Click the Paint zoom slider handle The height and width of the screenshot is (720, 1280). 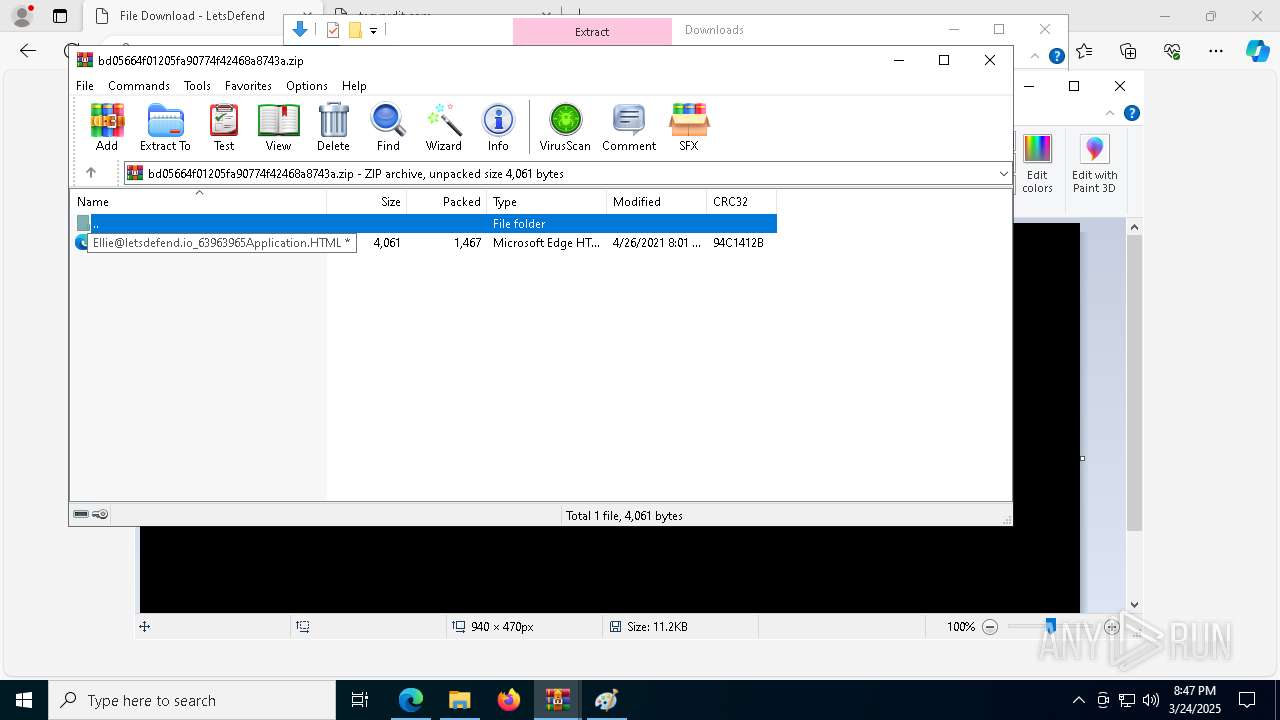(1050, 627)
